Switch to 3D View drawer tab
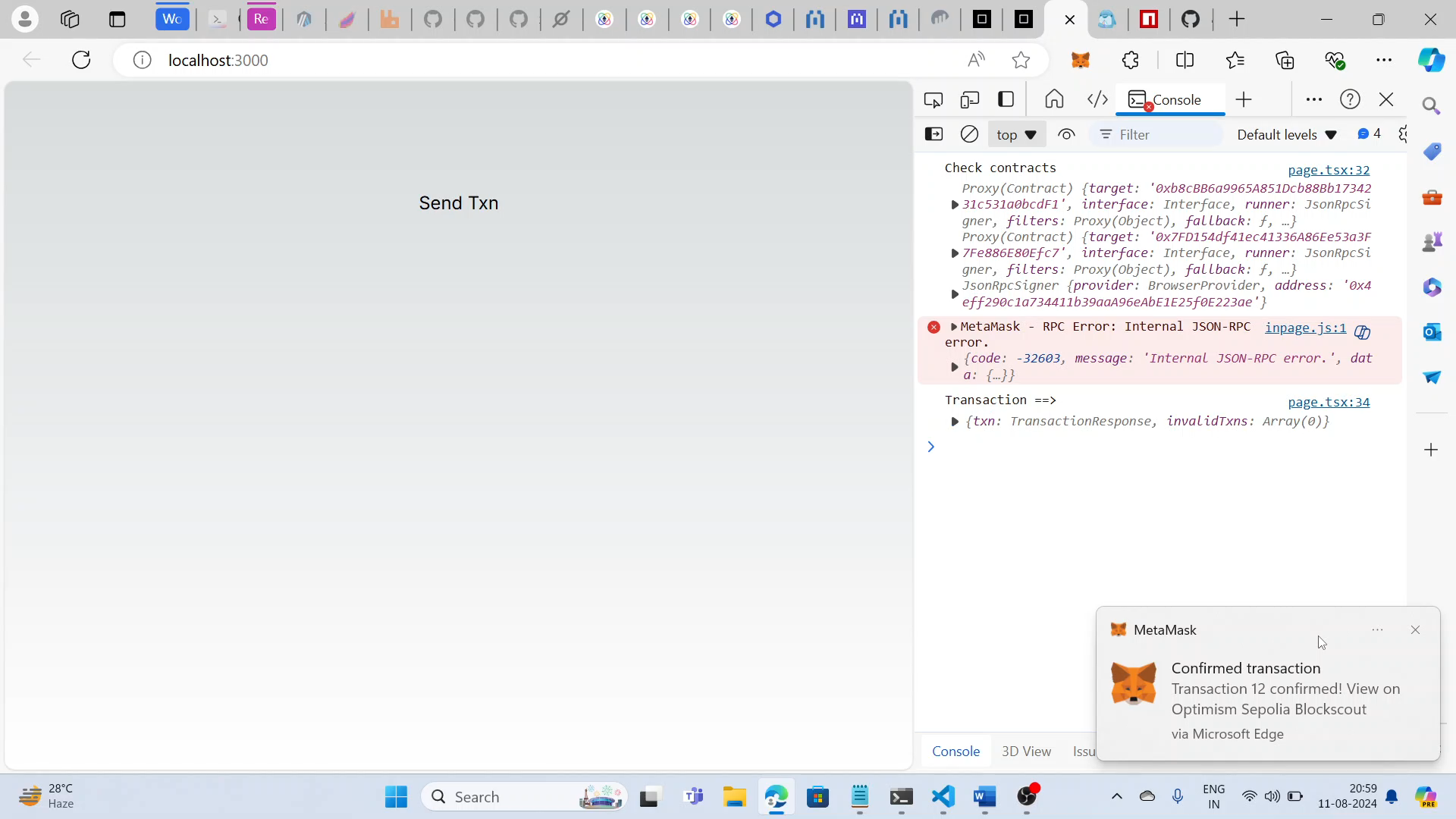The height and width of the screenshot is (819, 1456). point(1026,752)
